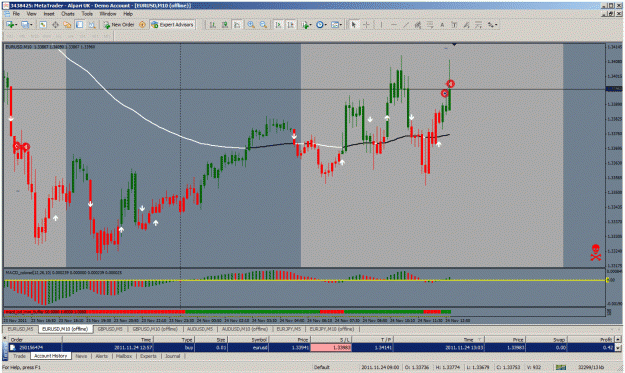Switch to GBPUSD,M10 (offline) chart tab

pos(155,329)
